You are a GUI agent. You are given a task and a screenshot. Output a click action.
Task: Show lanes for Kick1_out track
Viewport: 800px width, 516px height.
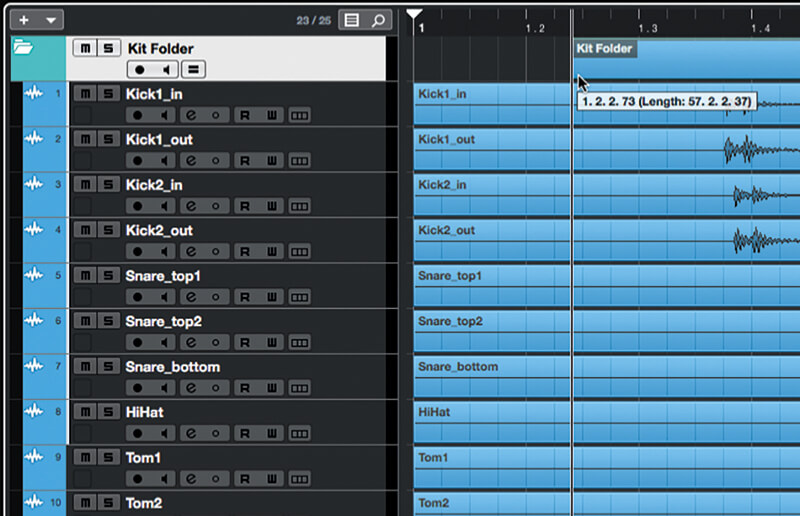click(x=299, y=161)
